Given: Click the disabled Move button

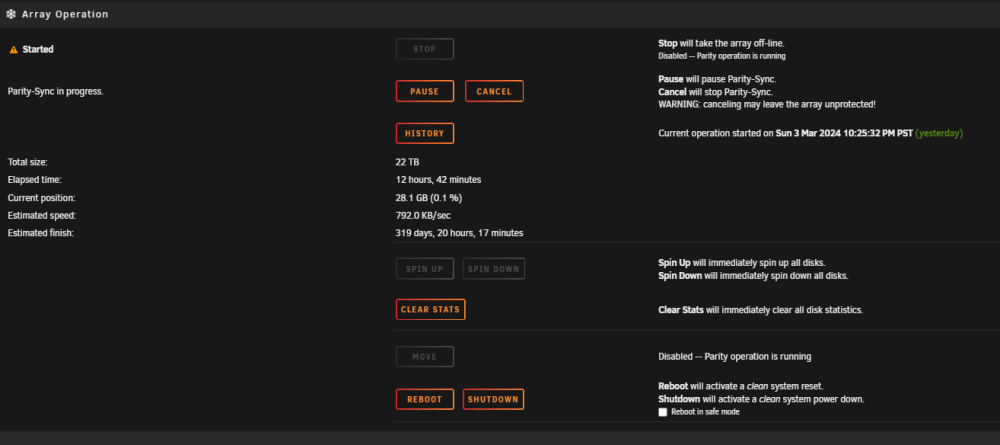Looking at the screenshot, I should (425, 356).
